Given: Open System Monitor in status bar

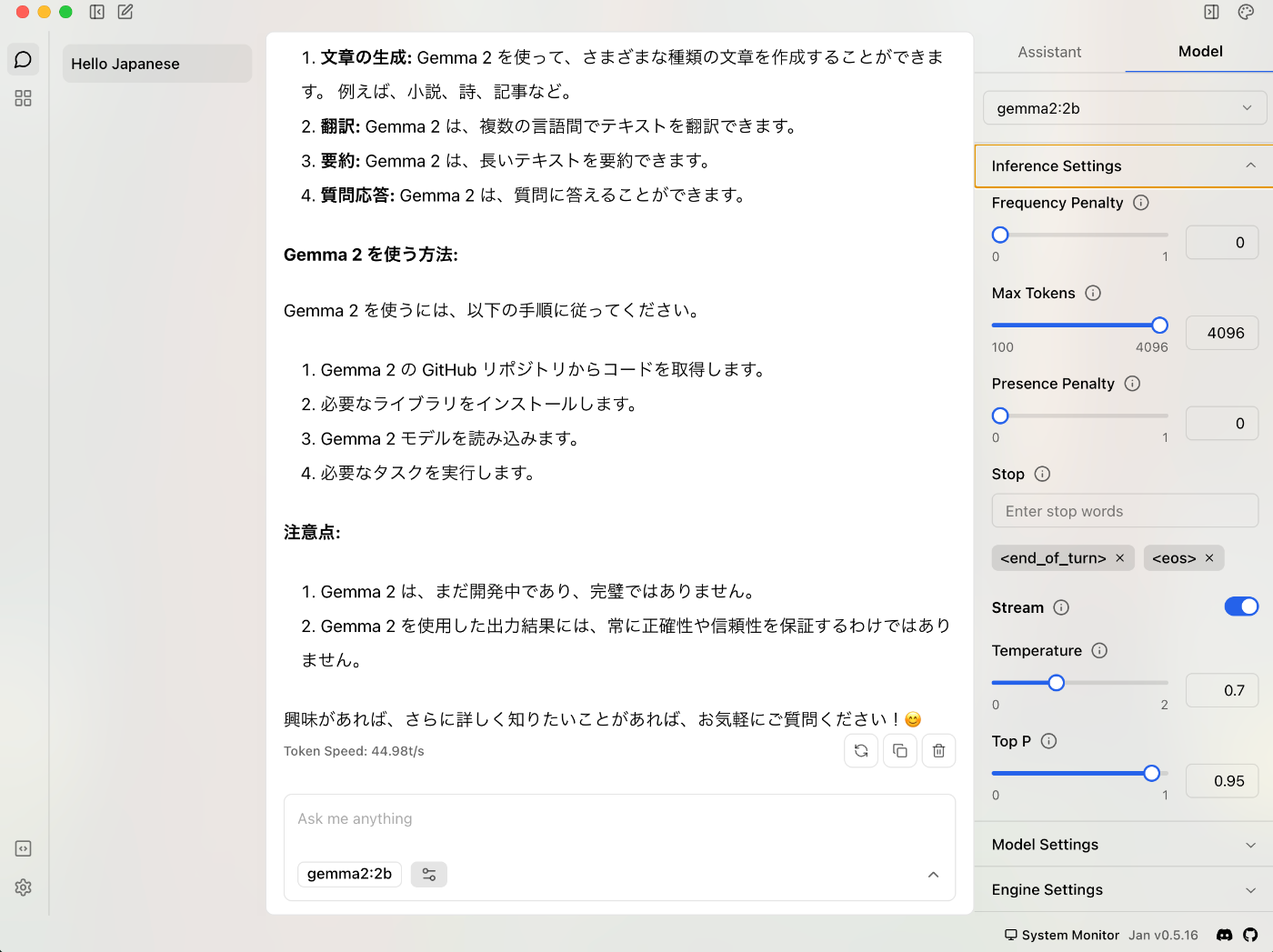Looking at the screenshot, I should 1062,935.
